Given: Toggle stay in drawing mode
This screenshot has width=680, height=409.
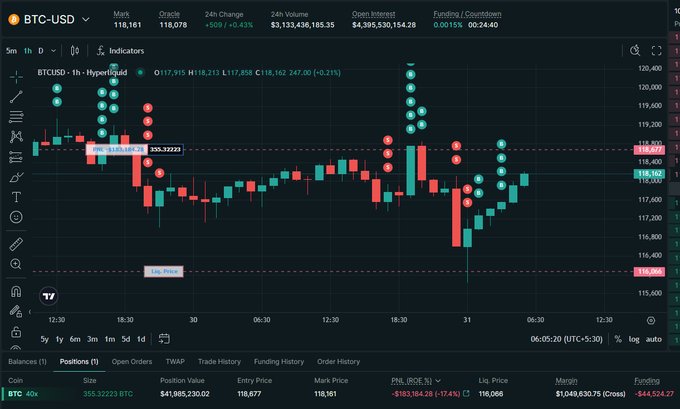Looking at the screenshot, I should (x=16, y=311).
